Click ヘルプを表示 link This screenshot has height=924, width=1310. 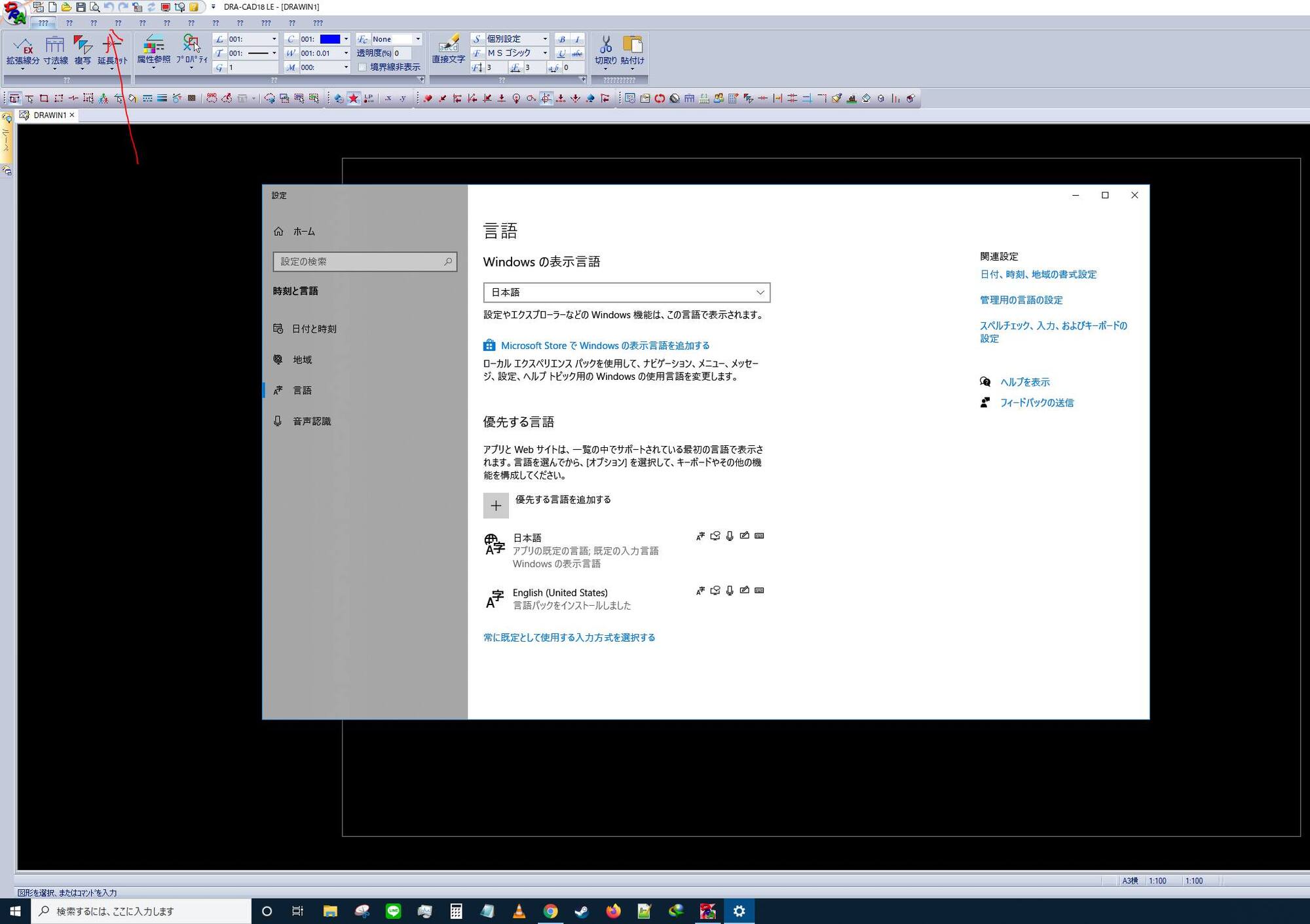point(1024,382)
